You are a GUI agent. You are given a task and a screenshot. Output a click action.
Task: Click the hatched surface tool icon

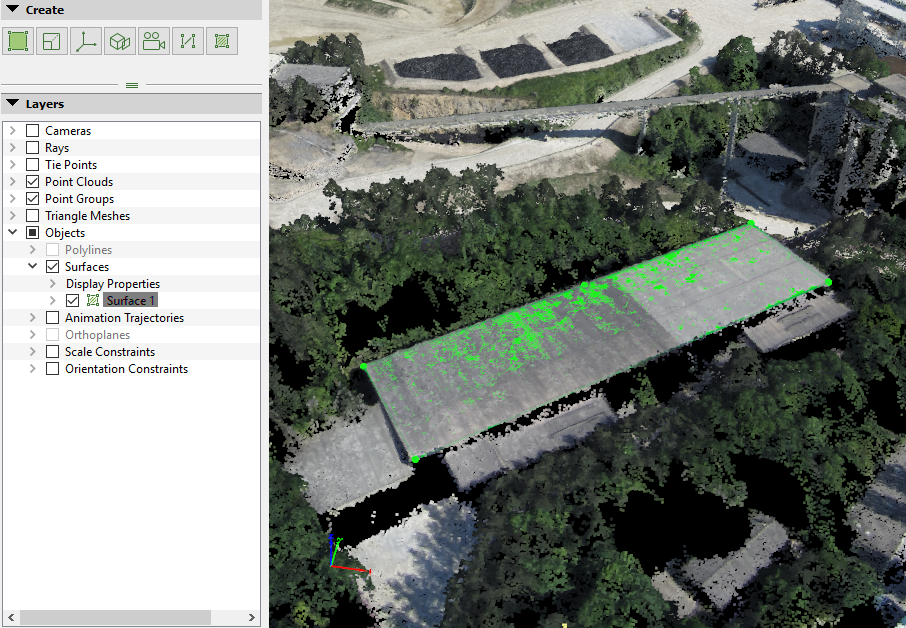point(222,41)
